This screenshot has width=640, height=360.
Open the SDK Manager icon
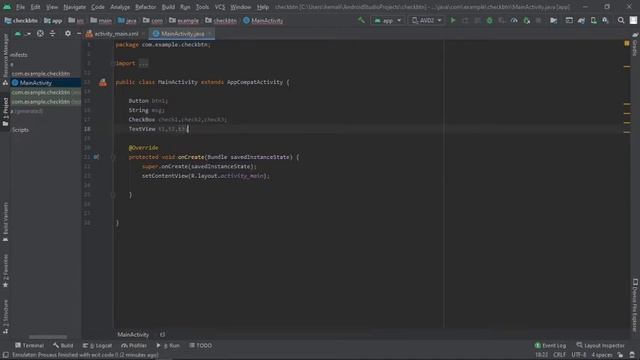(605, 20)
